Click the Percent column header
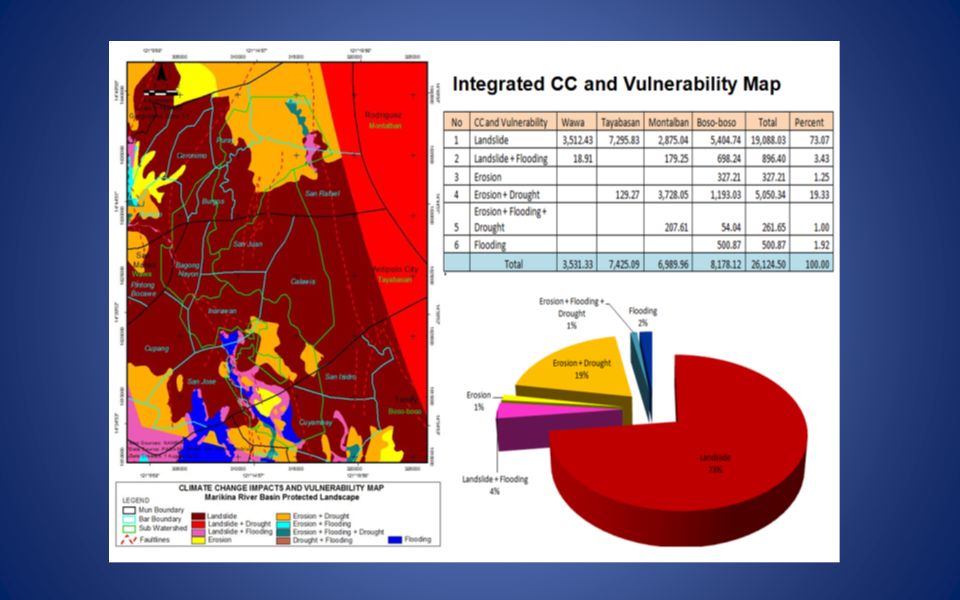The height and width of the screenshot is (600, 960). pyautogui.click(x=811, y=122)
